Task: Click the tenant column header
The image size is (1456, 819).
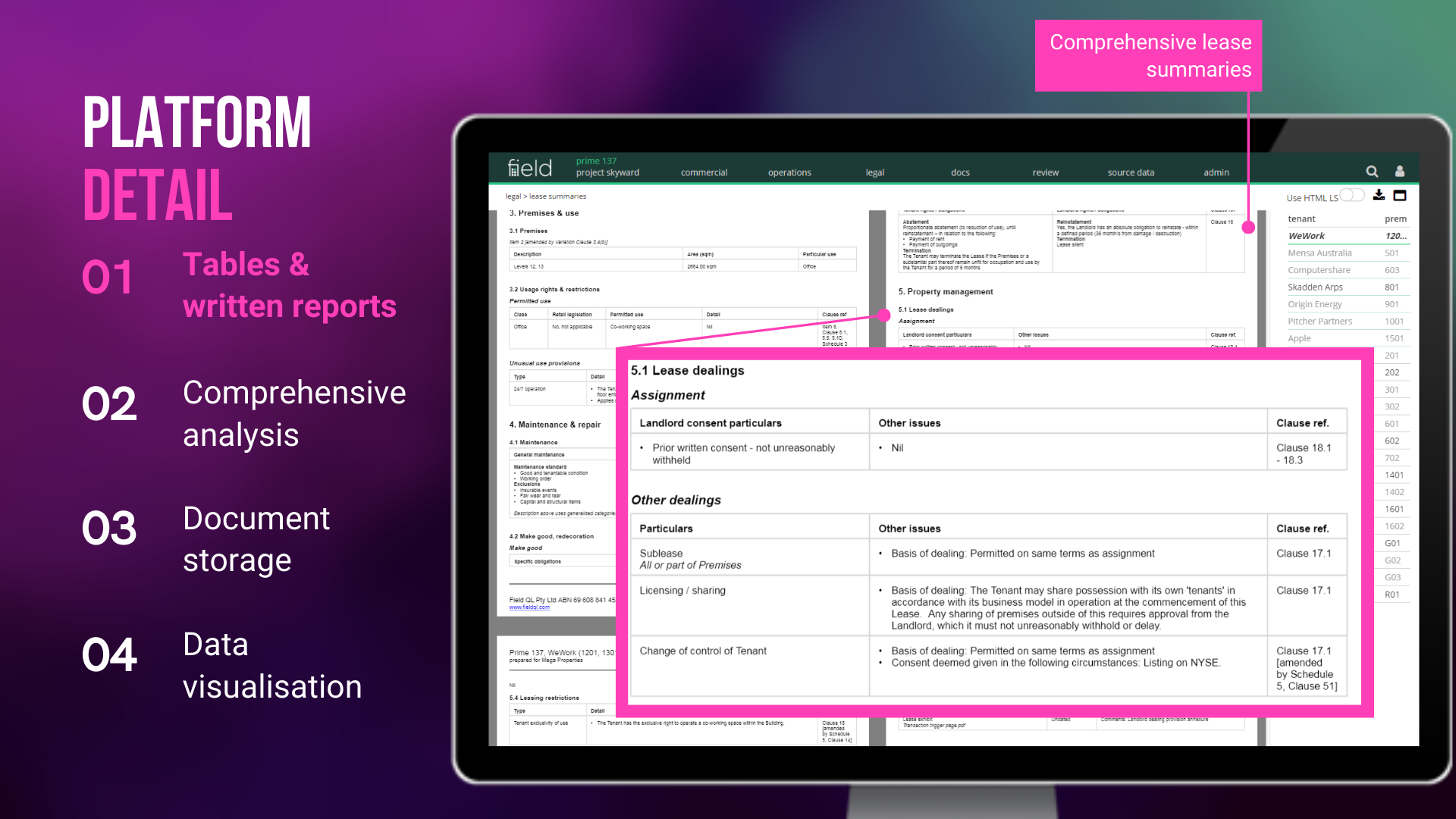Action: point(1301,219)
